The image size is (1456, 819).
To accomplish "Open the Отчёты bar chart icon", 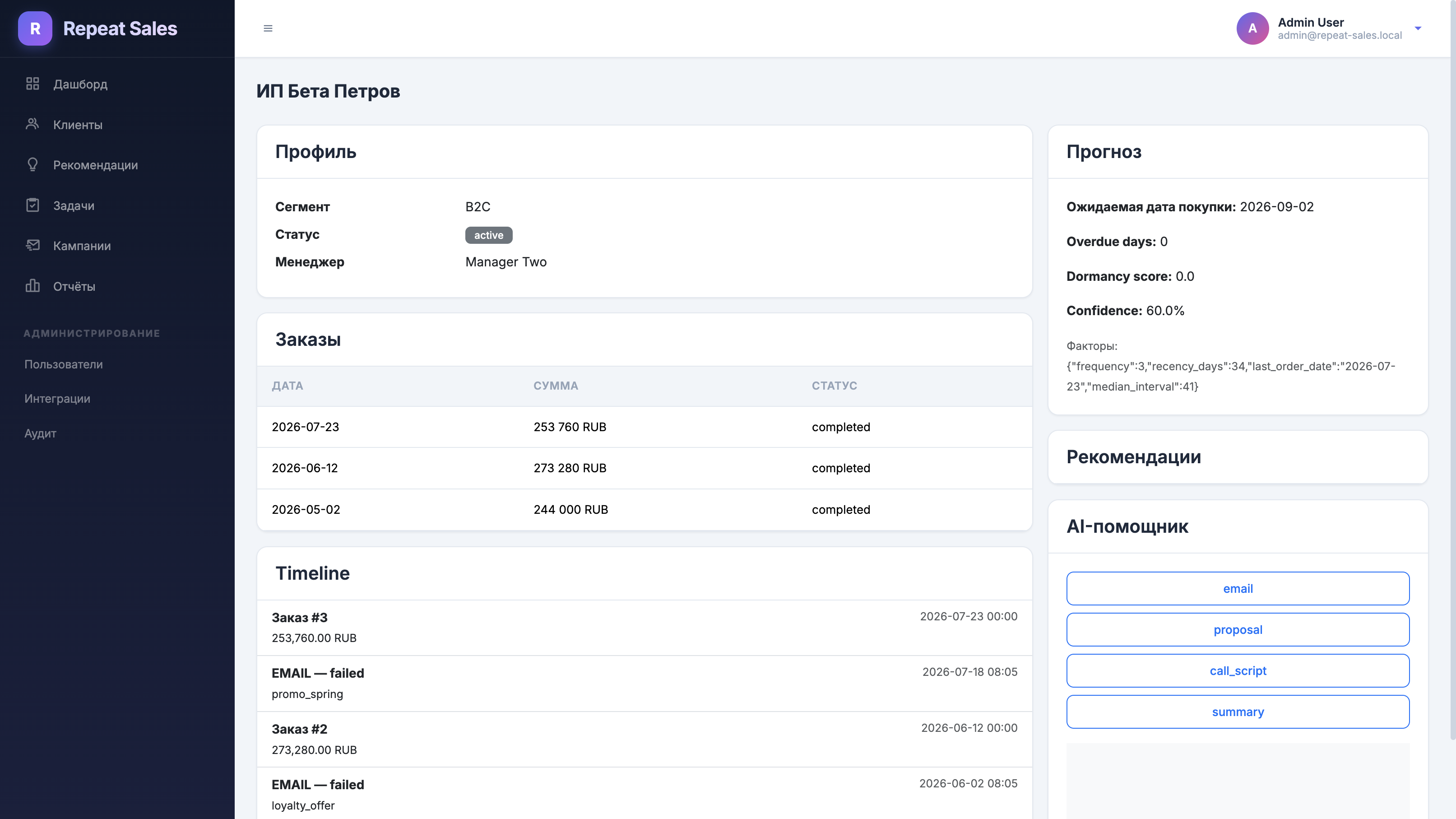I will 33,286.
